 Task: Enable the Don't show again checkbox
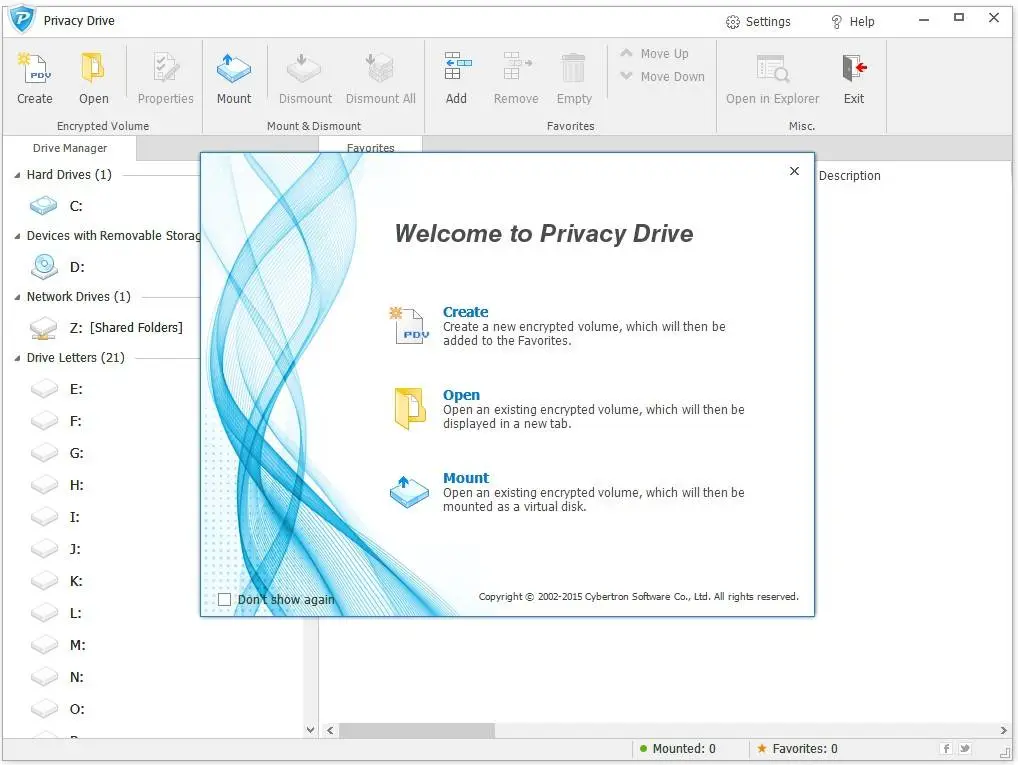point(224,599)
